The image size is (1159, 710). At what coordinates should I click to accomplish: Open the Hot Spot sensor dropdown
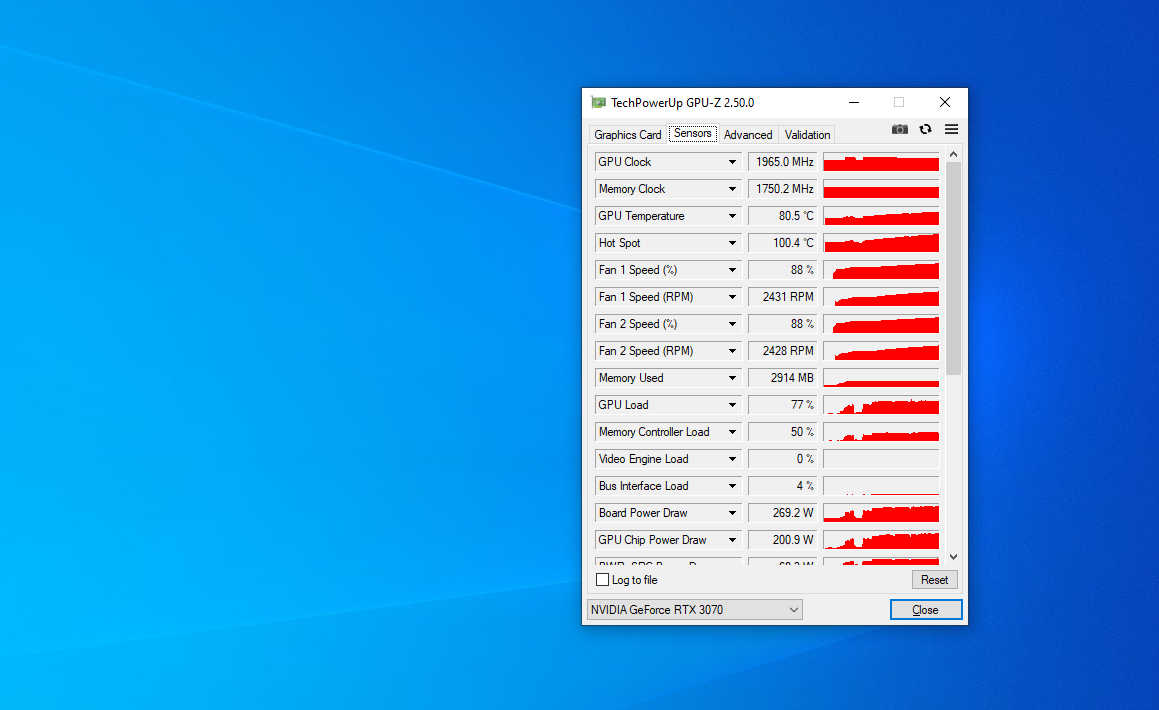[x=732, y=243]
